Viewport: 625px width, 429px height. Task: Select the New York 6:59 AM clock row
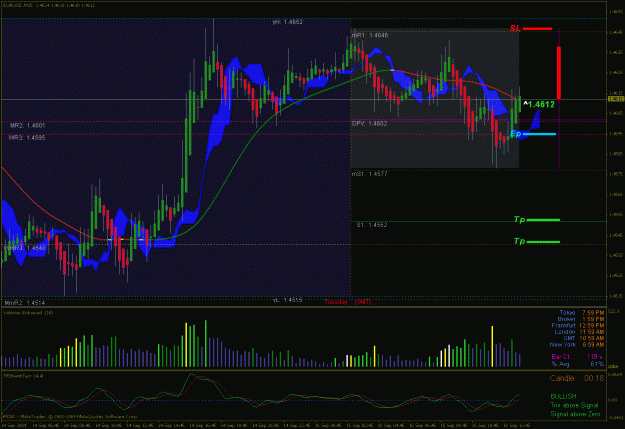pos(577,344)
